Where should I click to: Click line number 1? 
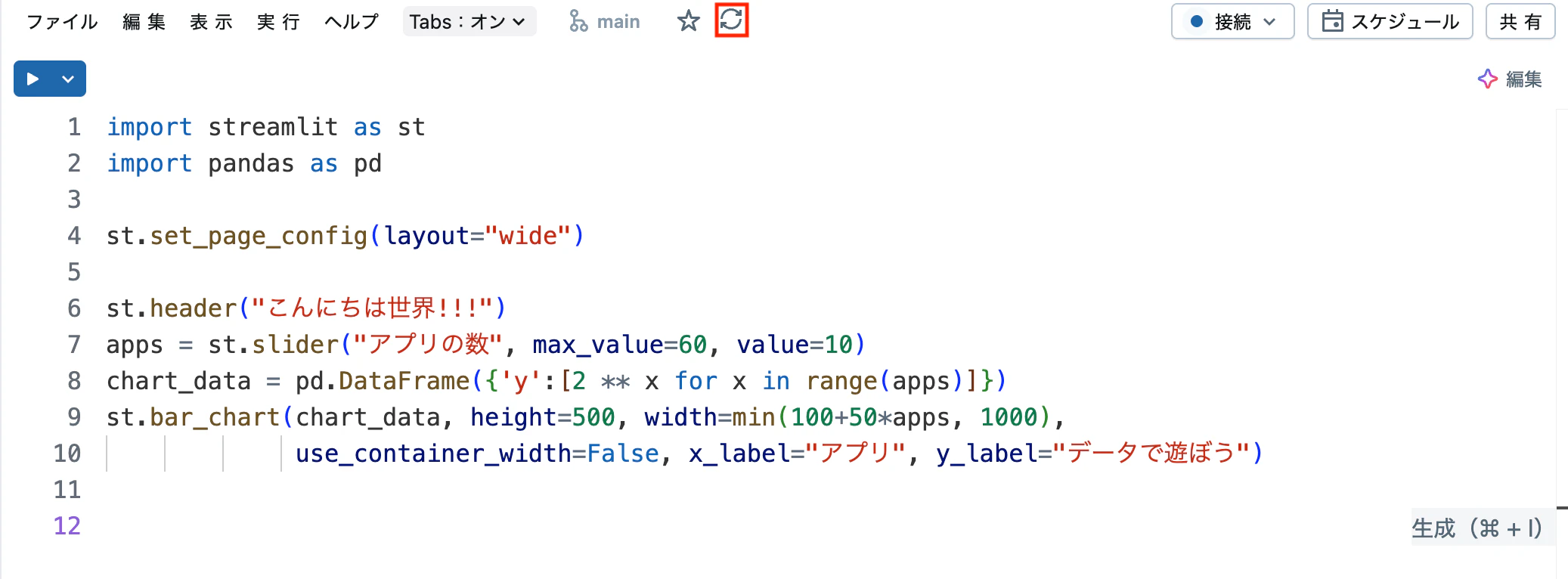[74, 127]
